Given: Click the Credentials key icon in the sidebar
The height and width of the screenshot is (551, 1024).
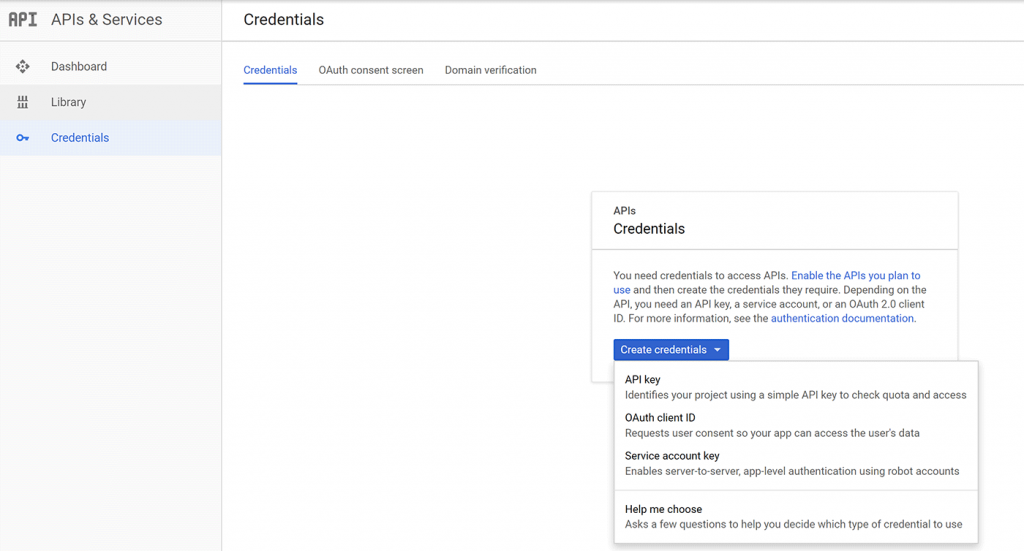Looking at the screenshot, I should pos(23,138).
